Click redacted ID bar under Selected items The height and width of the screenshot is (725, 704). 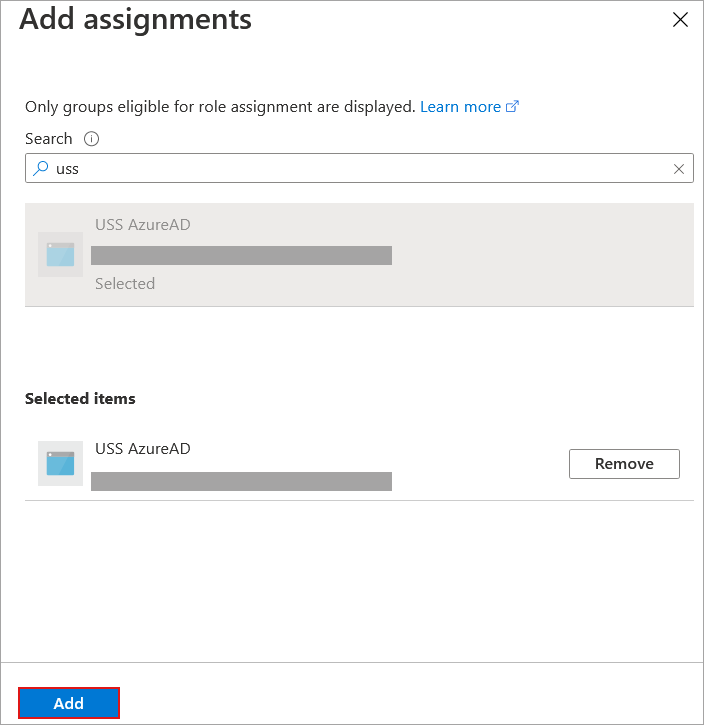pyautogui.click(x=241, y=481)
